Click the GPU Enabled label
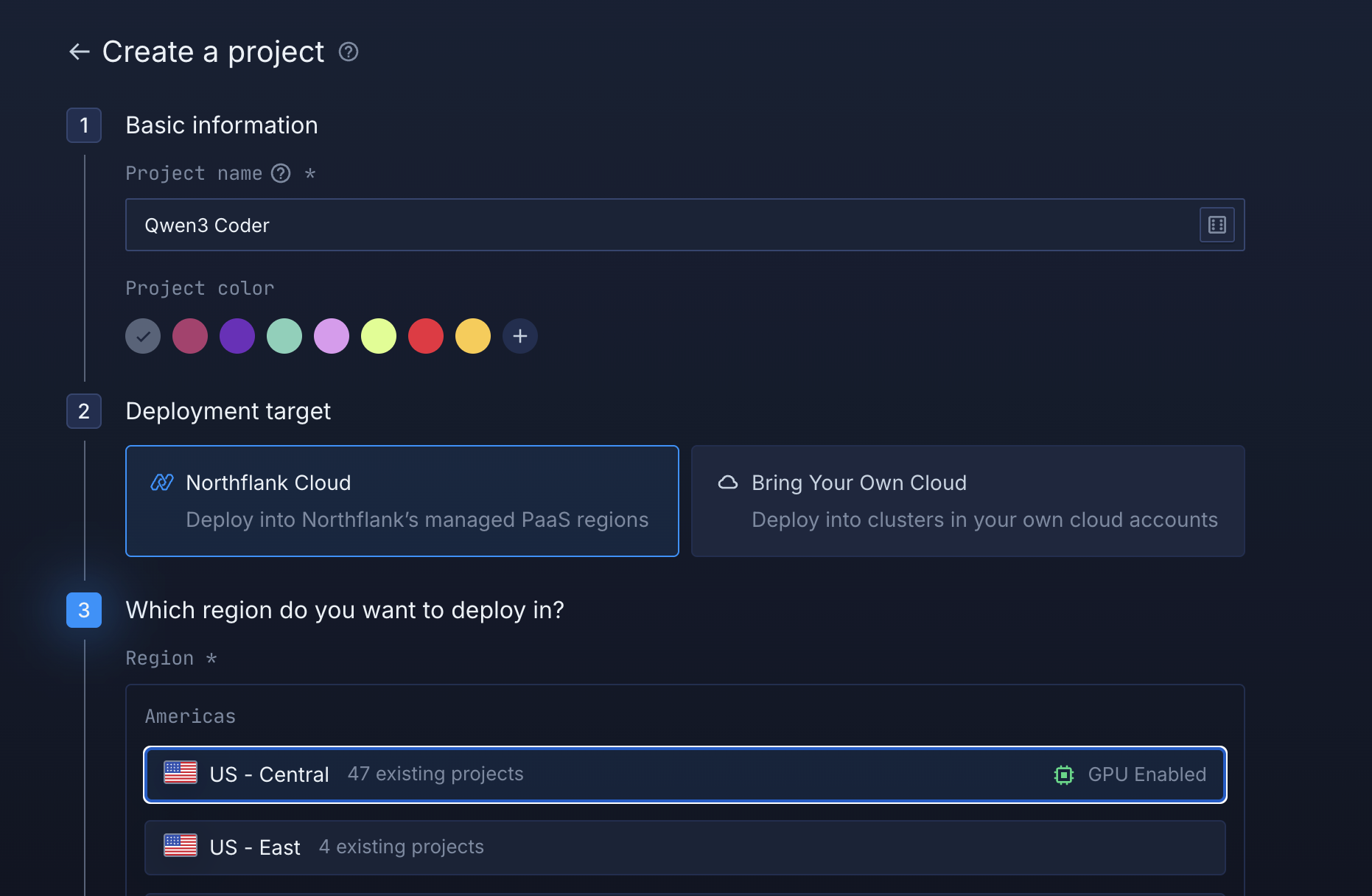The height and width of the screenshot is (896, 1372). 1147,774
